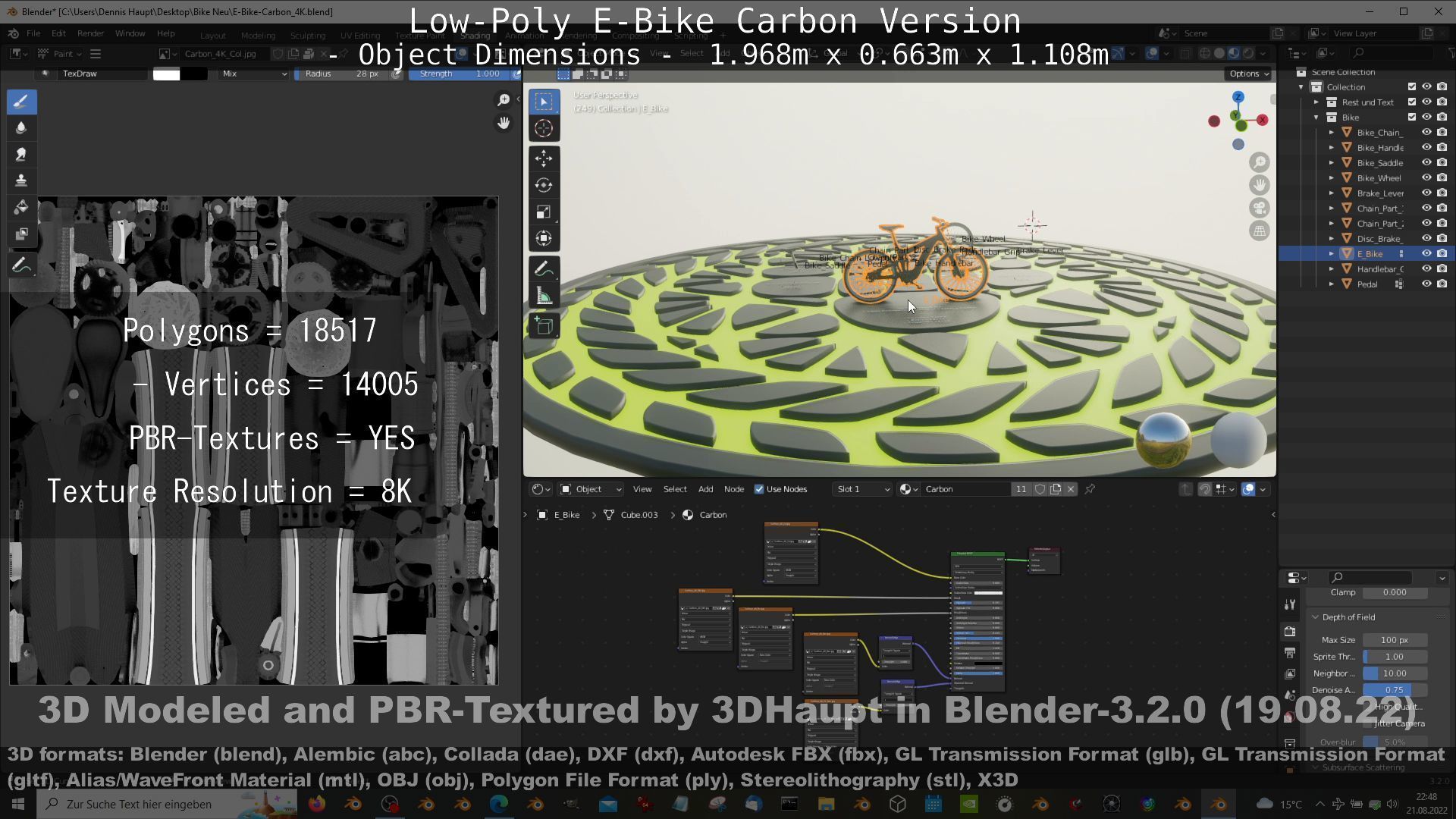Toggle fake user shield for Carbon material
Image resolution: width=1456 pixels, height=819 pixels.
(x=1040, y=489)
